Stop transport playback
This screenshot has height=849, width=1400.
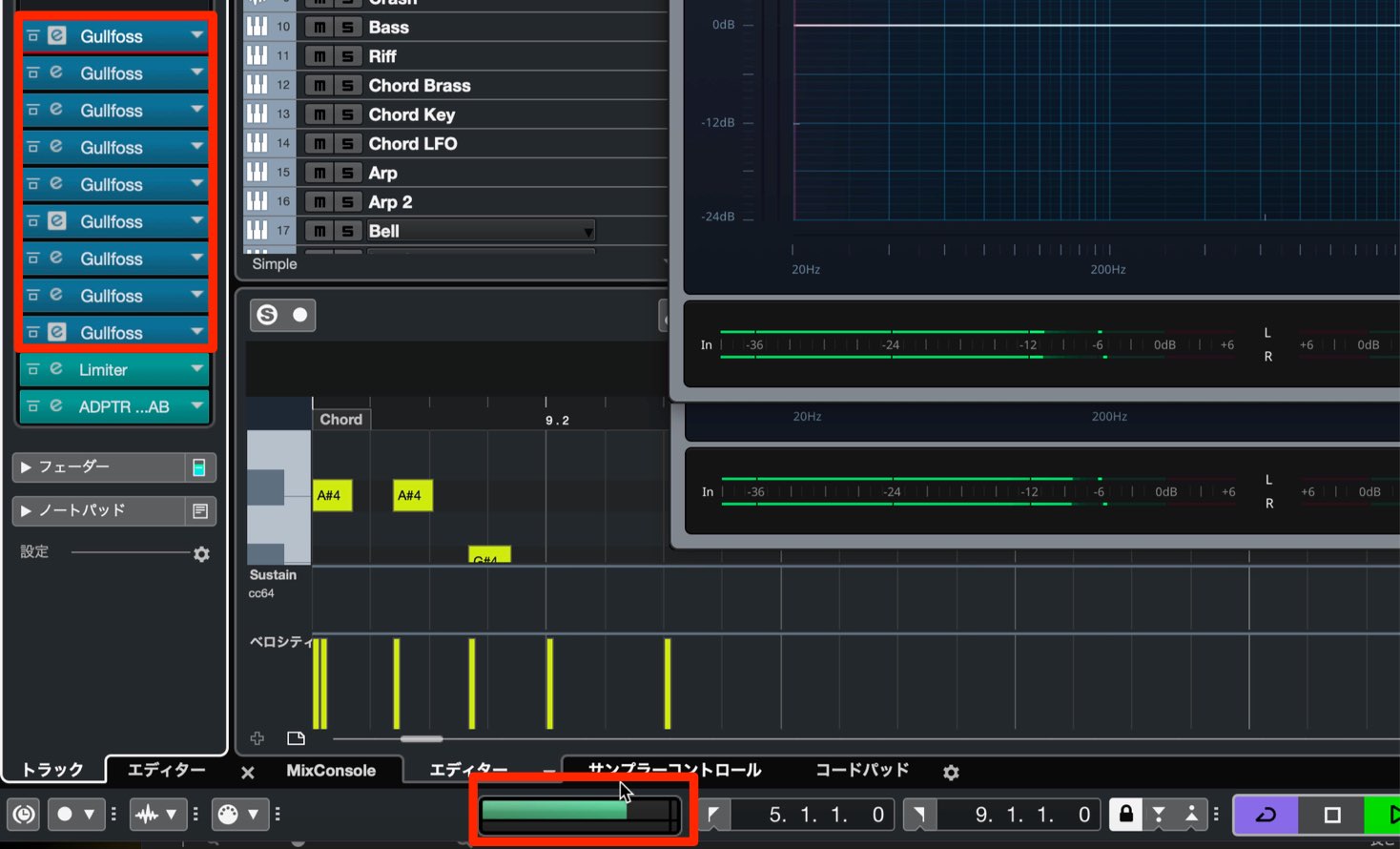click(1332, 815)
